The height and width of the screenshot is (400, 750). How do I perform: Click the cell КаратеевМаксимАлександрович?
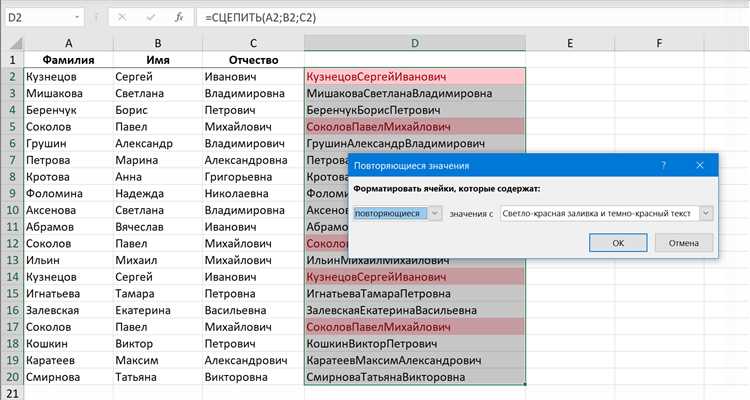tap(415, 360)
